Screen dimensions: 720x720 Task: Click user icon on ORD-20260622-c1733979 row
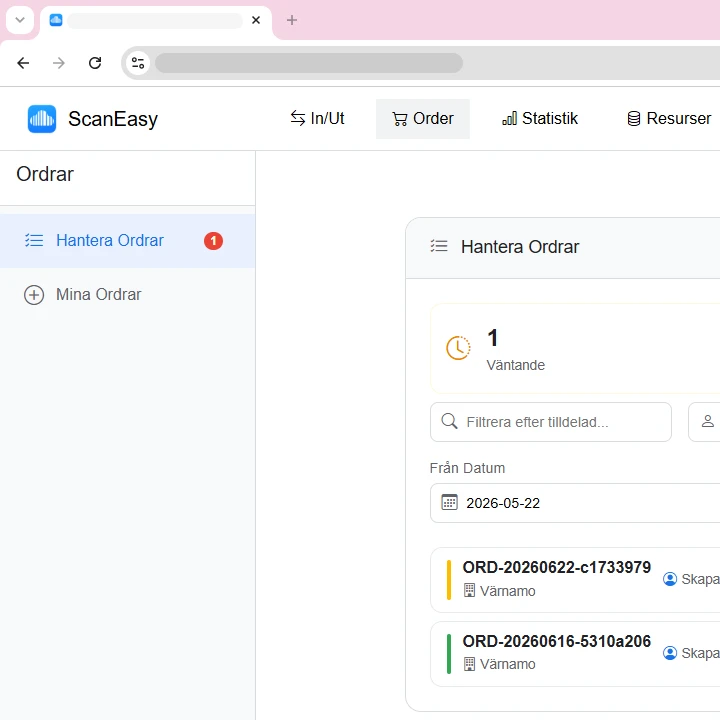(670, 579)
